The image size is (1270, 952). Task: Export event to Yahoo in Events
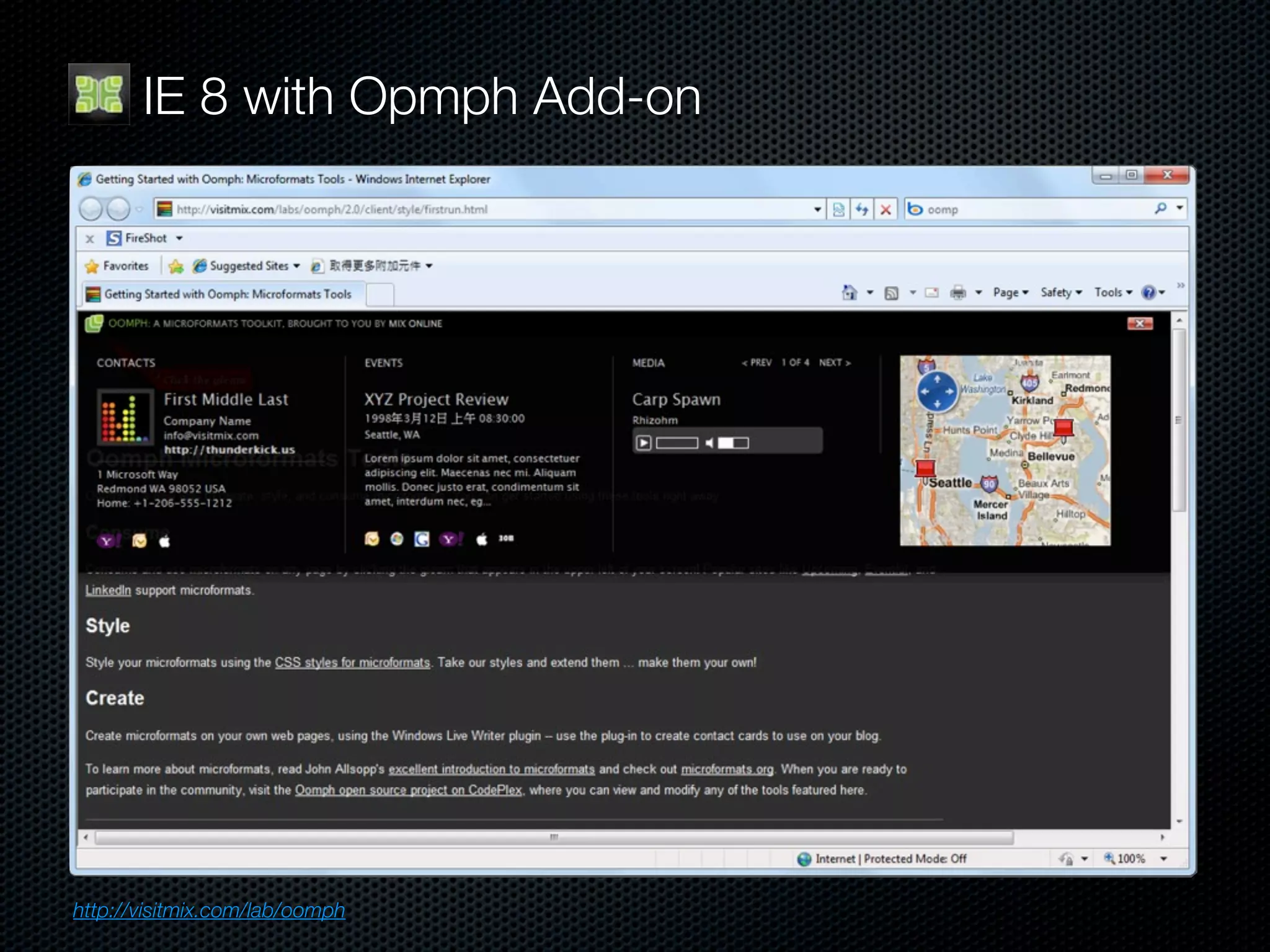tap(451, 539)
